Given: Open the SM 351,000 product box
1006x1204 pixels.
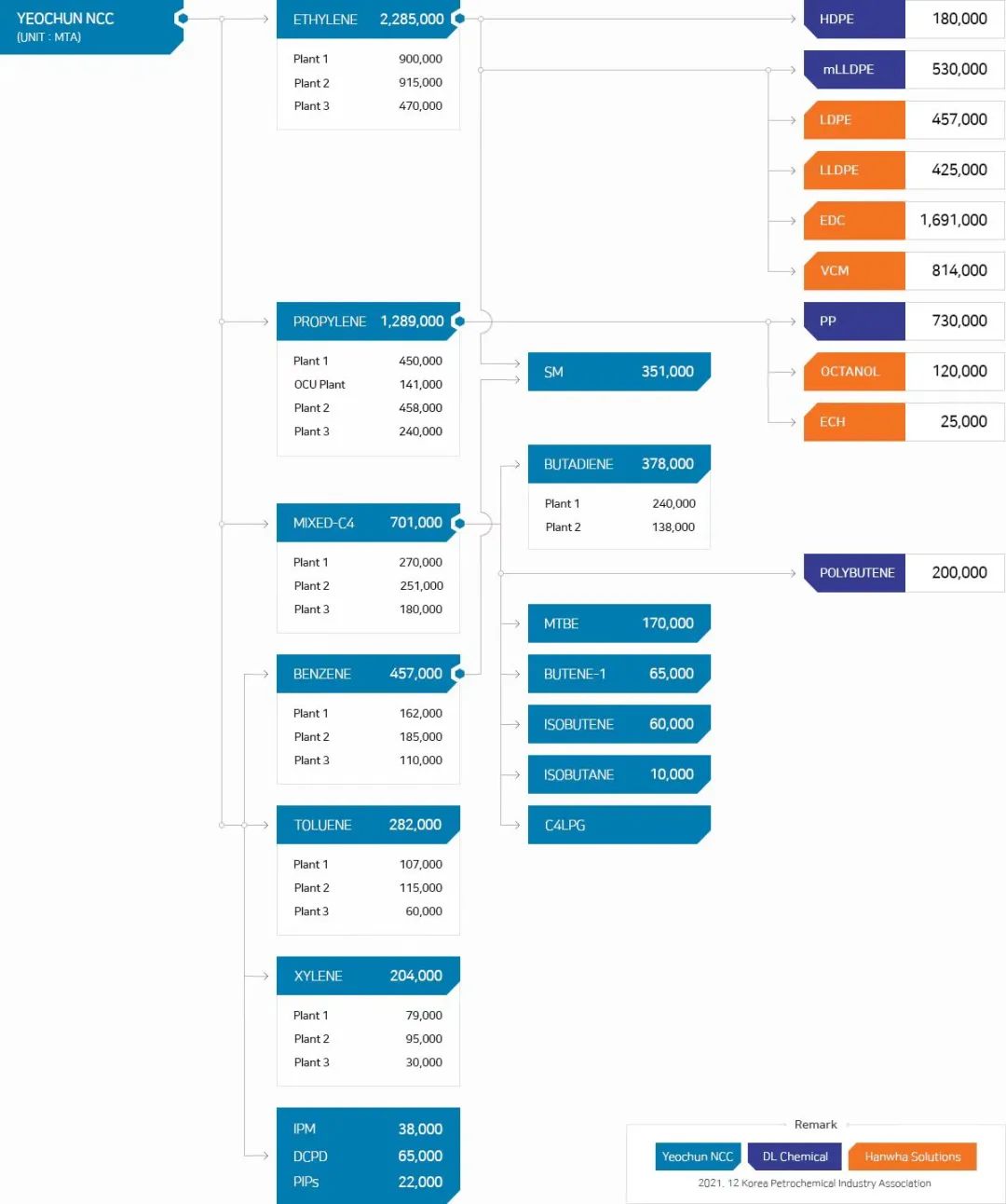Looking at the screenshot, I should pyautogui.click(x=619, y=372).
